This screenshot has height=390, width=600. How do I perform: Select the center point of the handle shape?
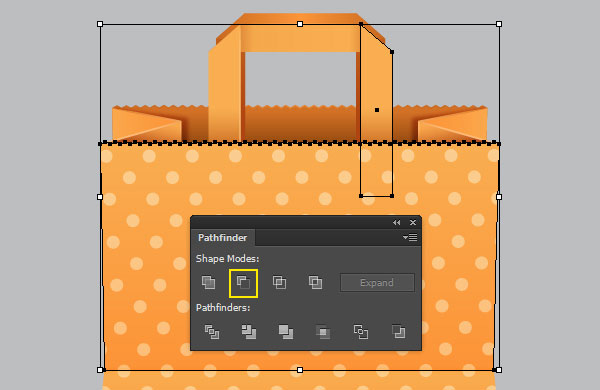click(x=377, y=110)
